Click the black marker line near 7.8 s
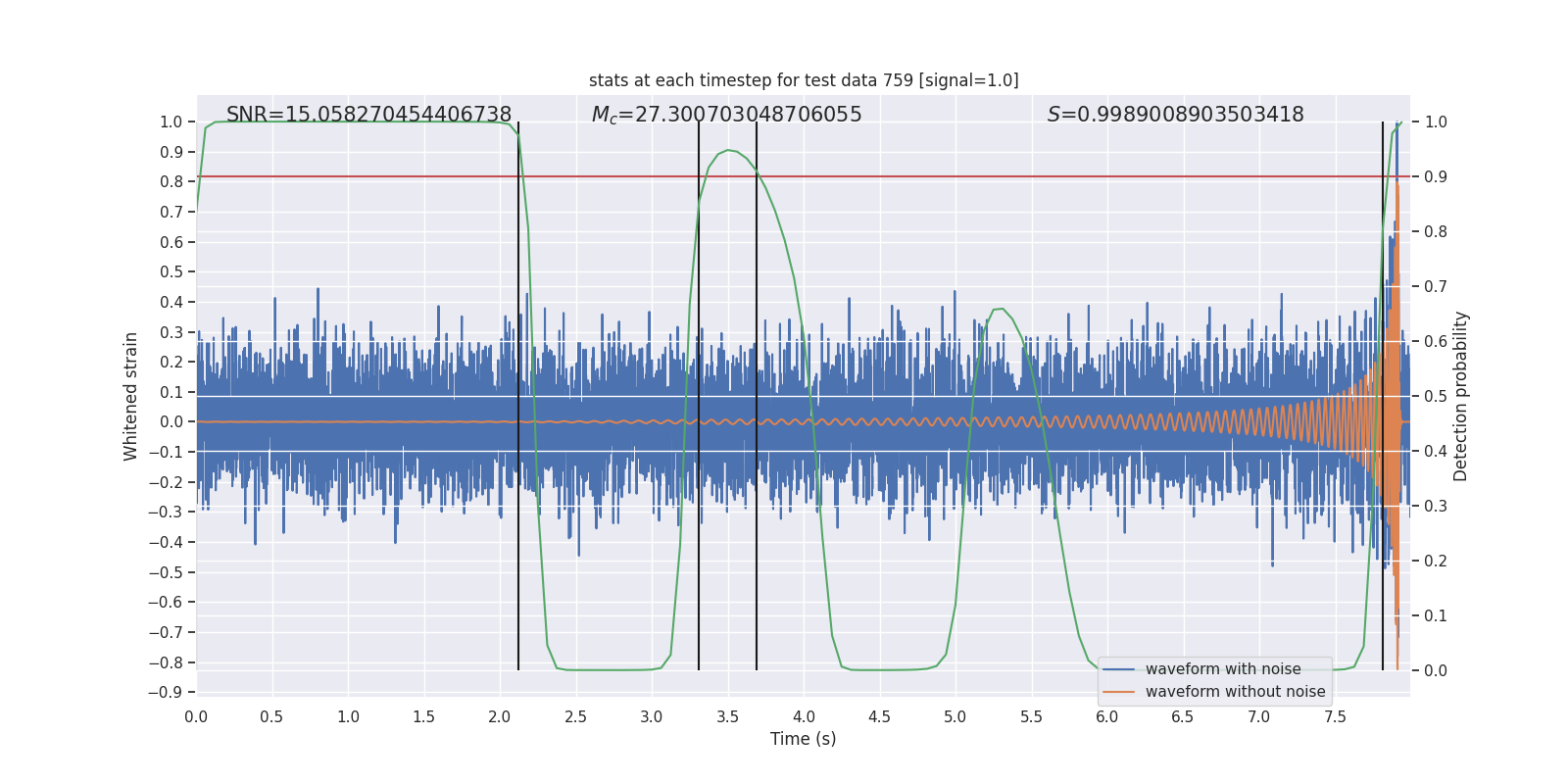This screenshot has width=1568, height=784. (x=1383, y=396)
